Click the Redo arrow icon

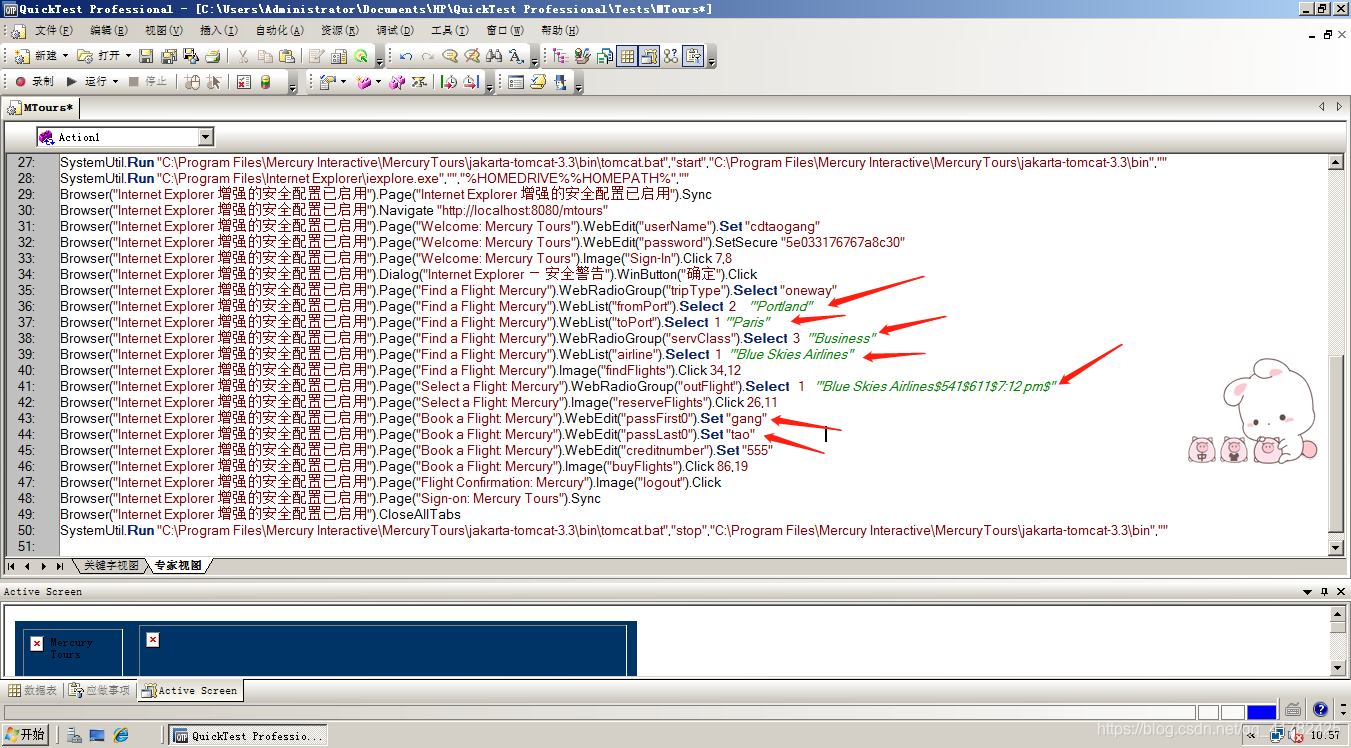coord(428,56)
